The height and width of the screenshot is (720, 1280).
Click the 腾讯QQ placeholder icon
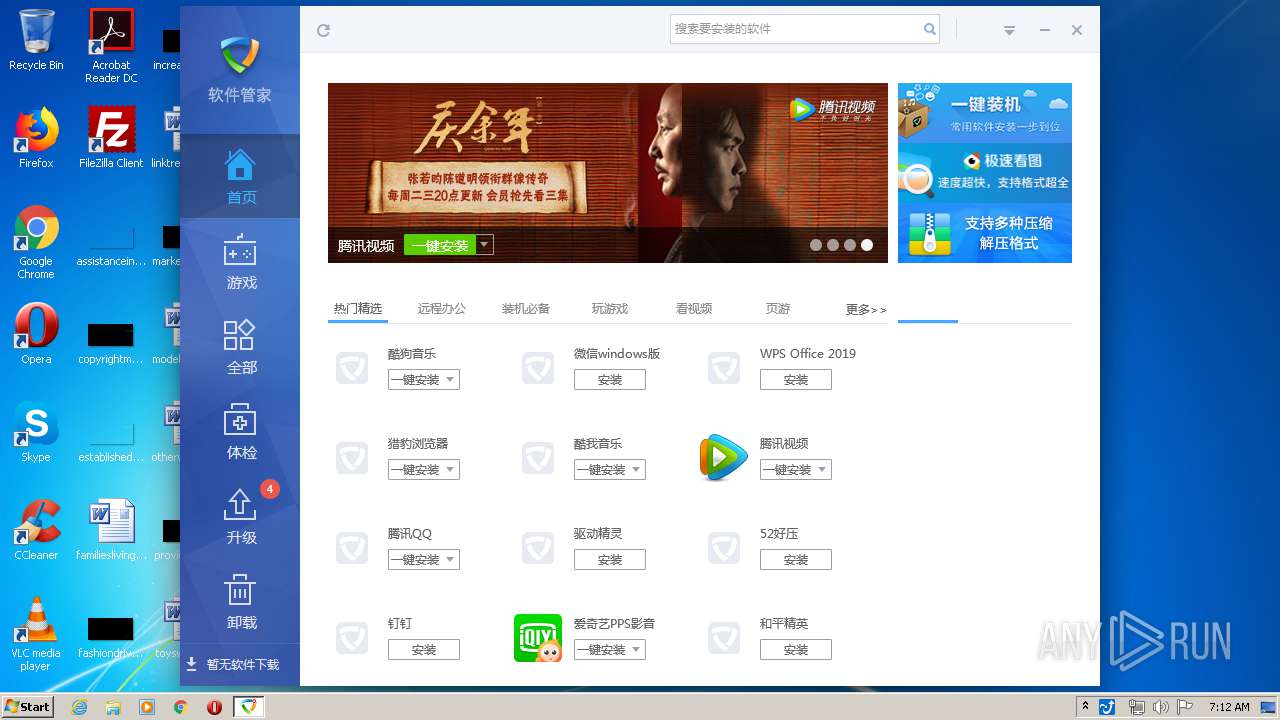coord(352,548)
